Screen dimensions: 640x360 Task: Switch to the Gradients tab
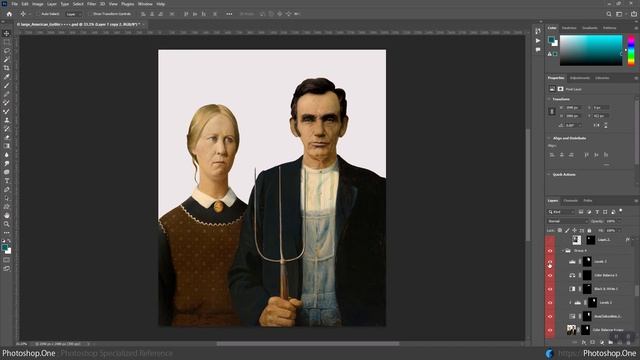pos(590,28)
